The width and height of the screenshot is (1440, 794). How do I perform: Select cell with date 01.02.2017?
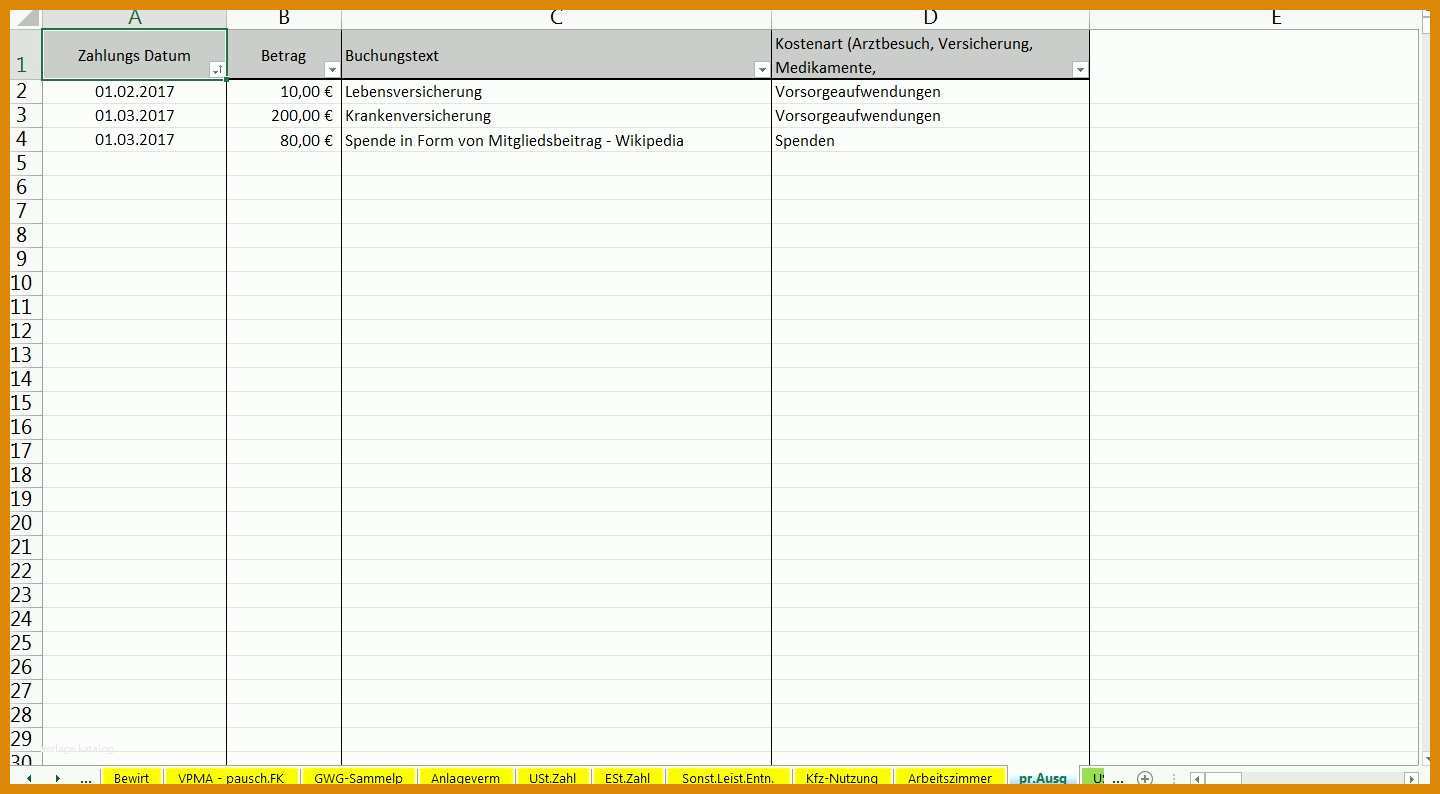click(134, 92)
